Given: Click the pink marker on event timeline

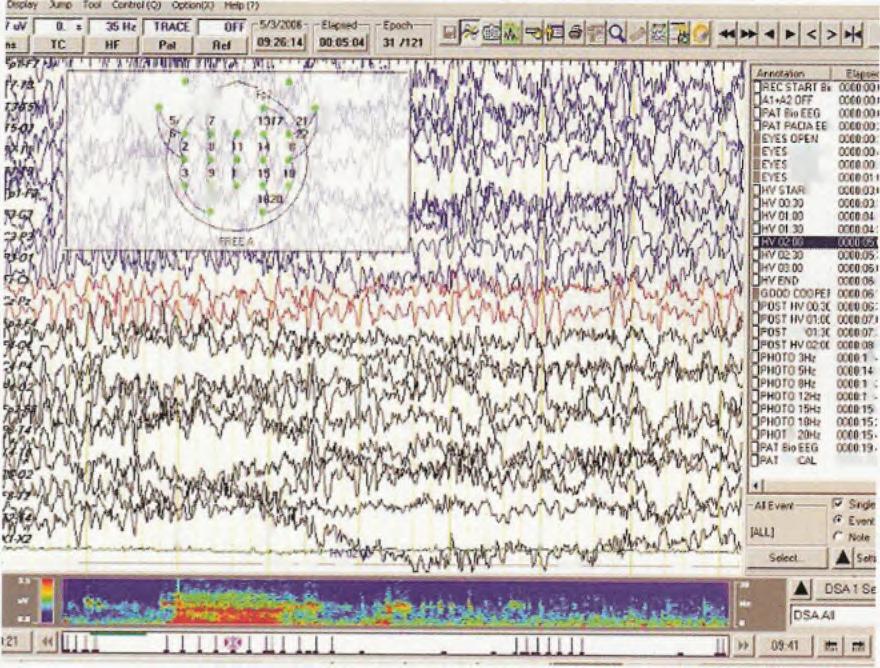Looking at the screenshot, I should coord(232,643).
